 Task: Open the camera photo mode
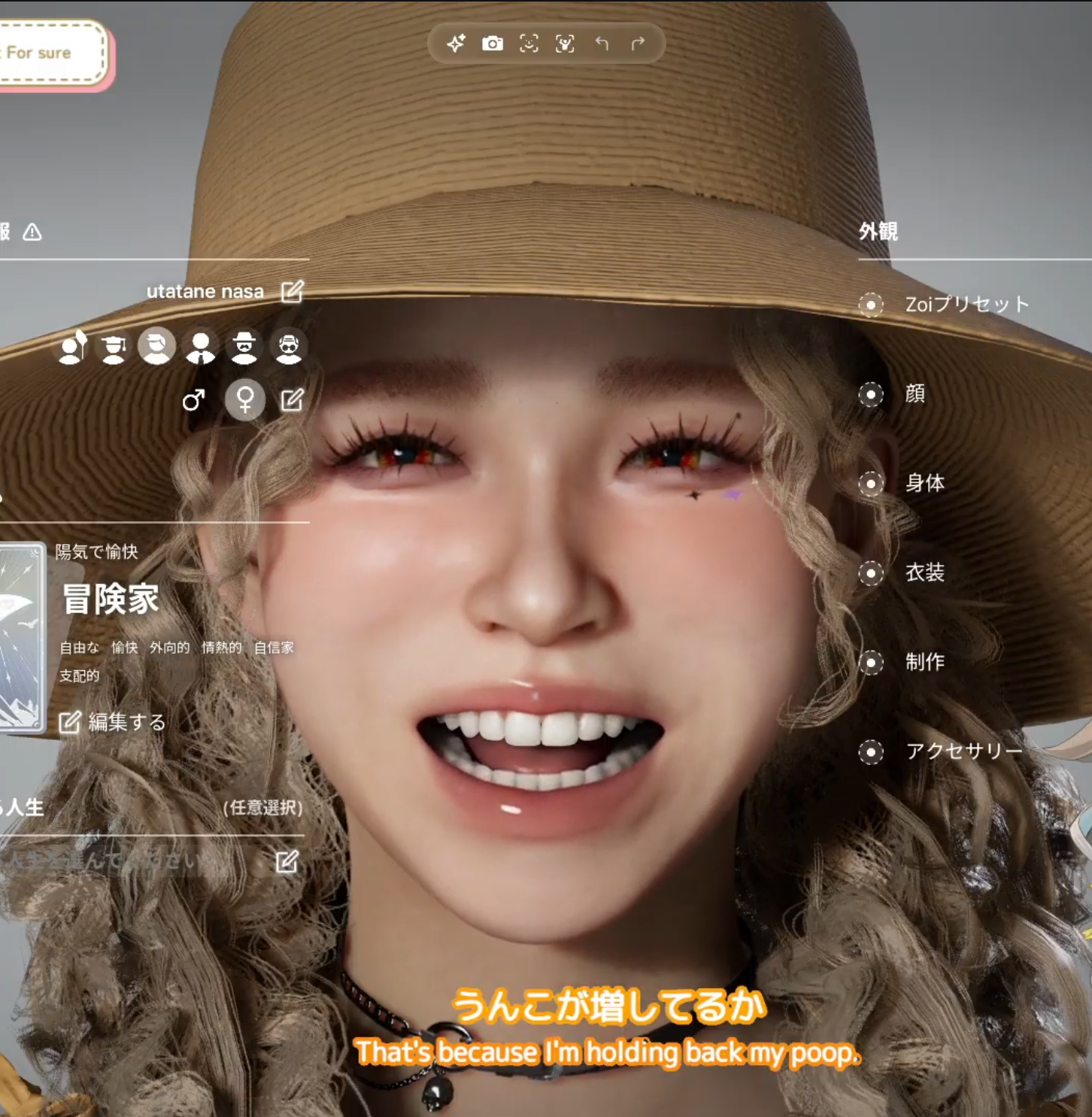pos(493,44)
